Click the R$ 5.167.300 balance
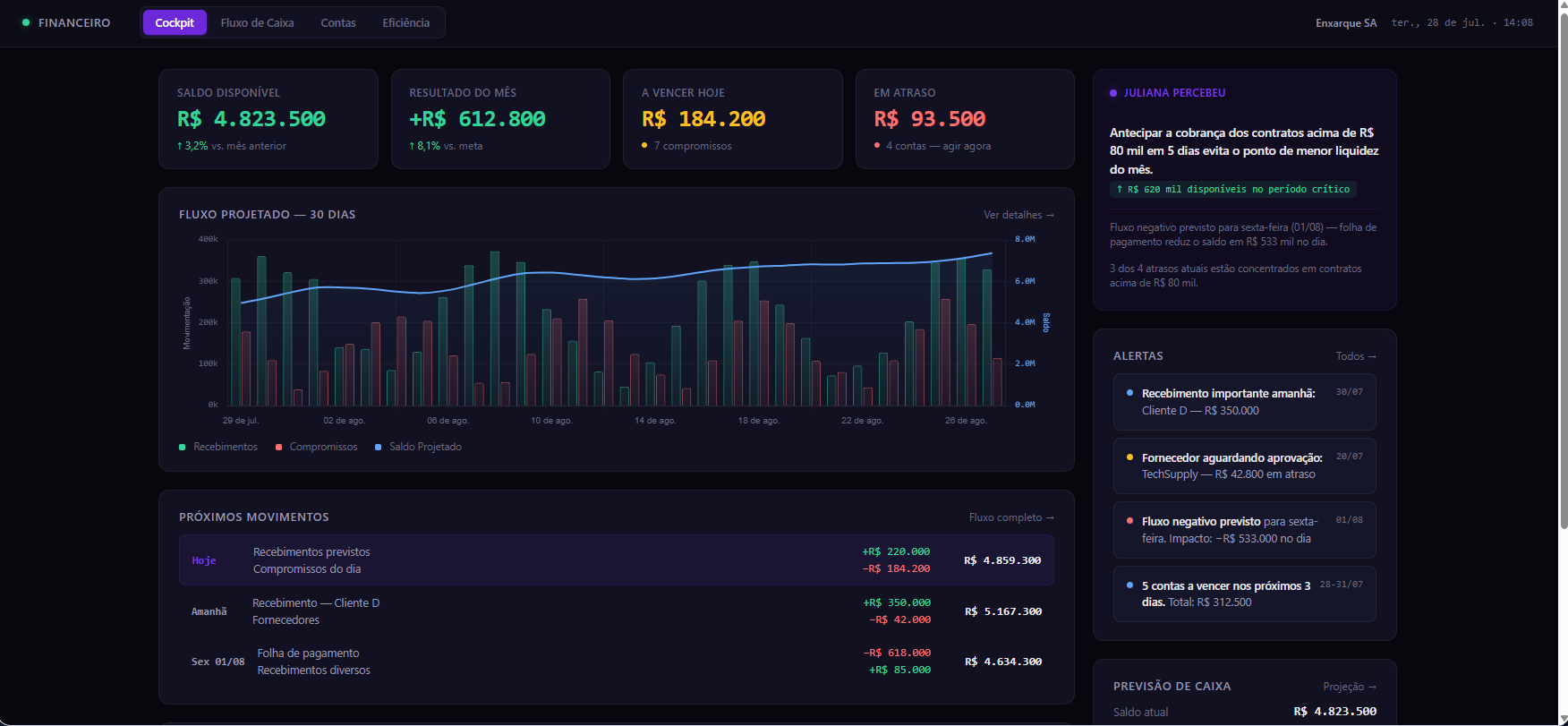Viewport: 1568px width, 726px height. click(x=1003, y=611)
